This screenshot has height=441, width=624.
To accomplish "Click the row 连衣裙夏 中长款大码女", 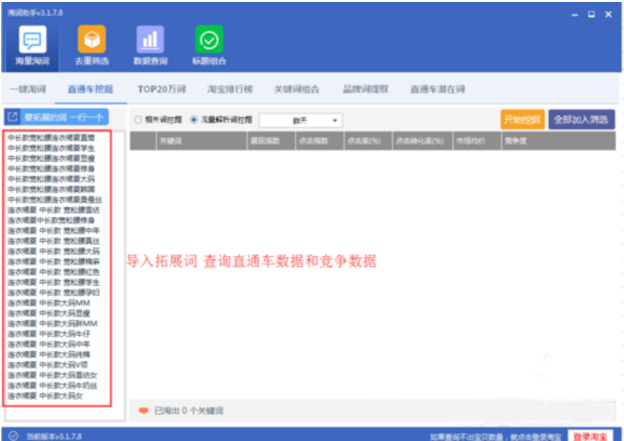I will point(45,396).
